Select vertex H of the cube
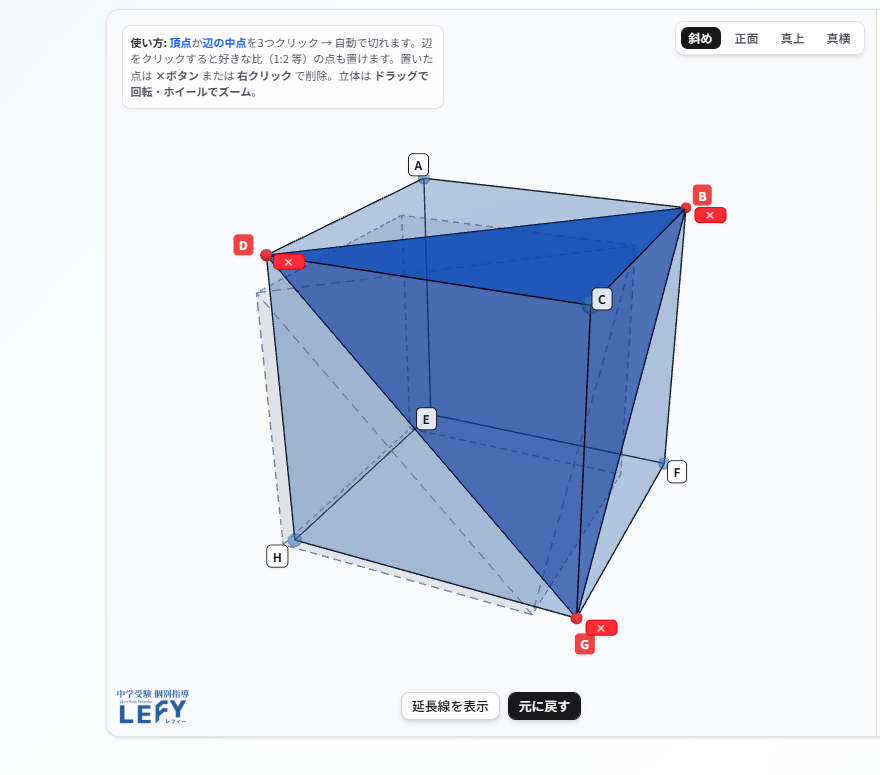The height and width of the screenshot is (775, 880). point(277,557)
